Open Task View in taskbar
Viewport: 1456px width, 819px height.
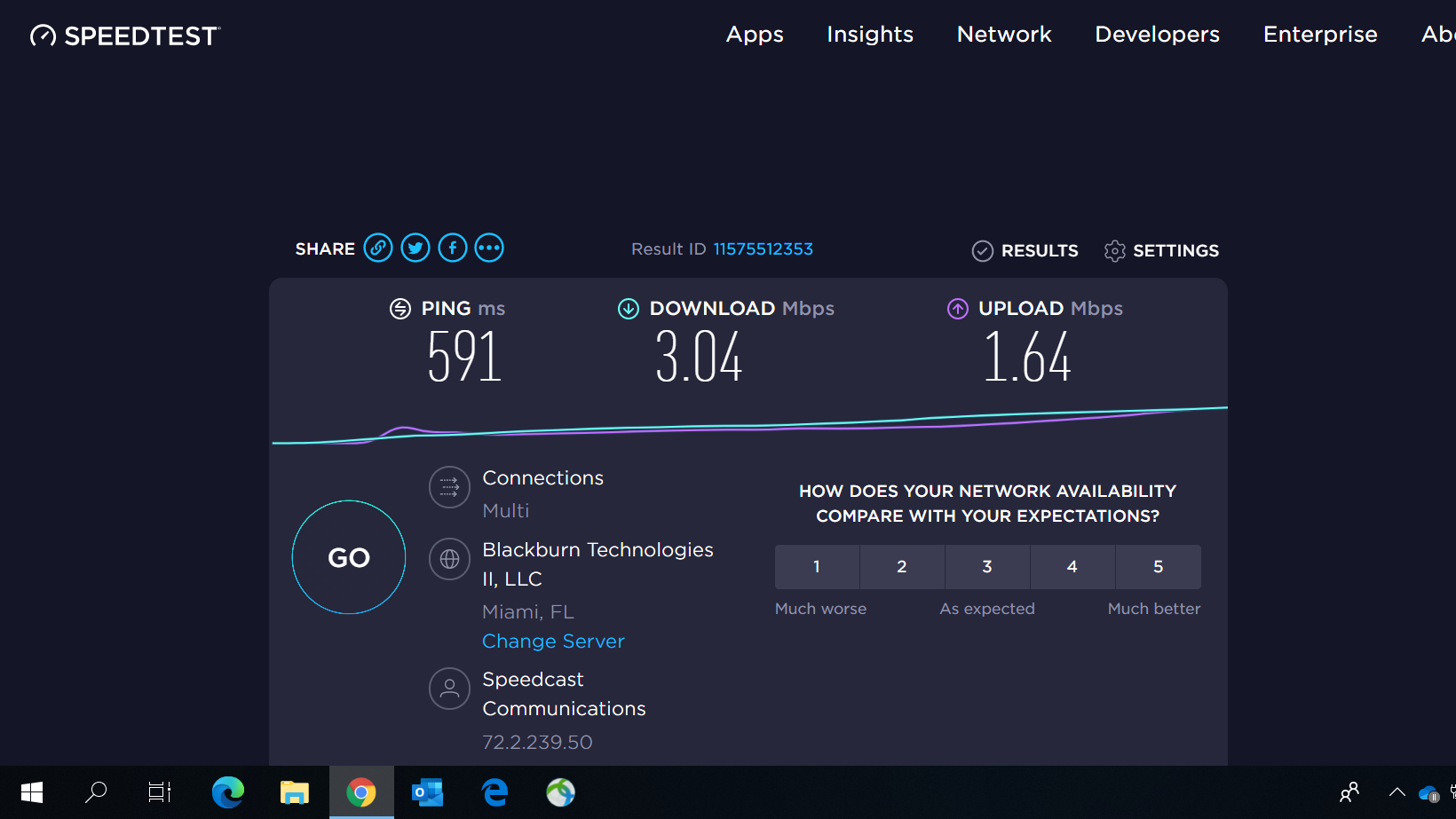160,792
